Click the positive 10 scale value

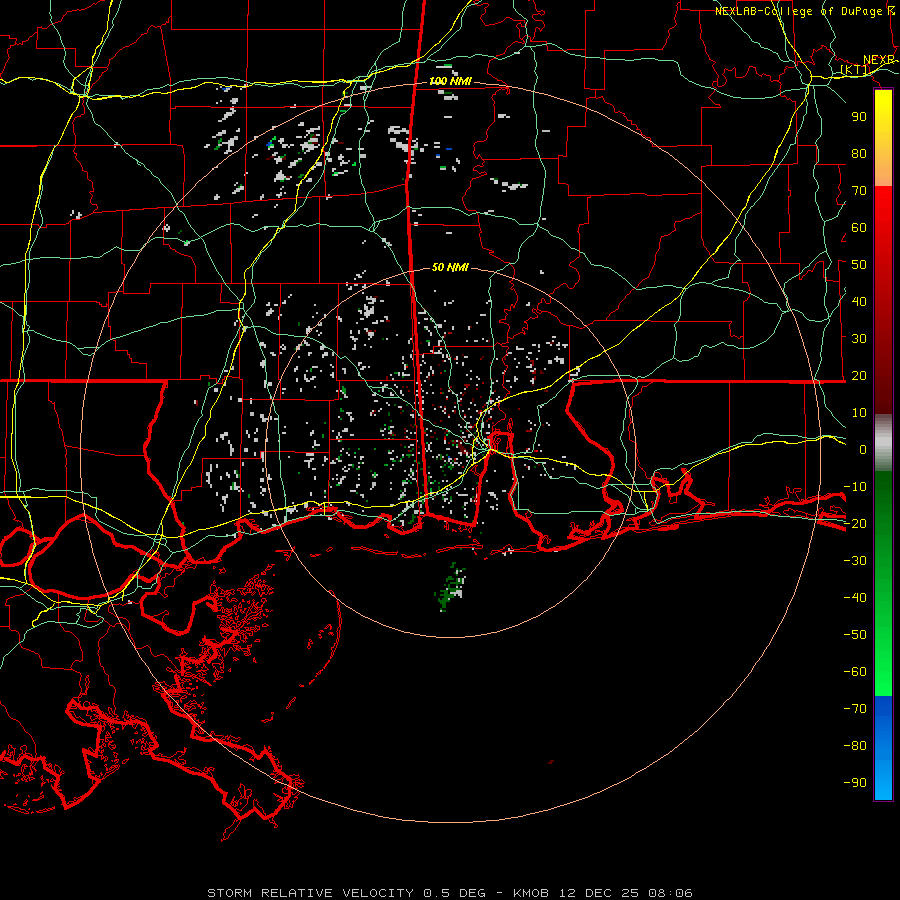(x=859, y=413)
